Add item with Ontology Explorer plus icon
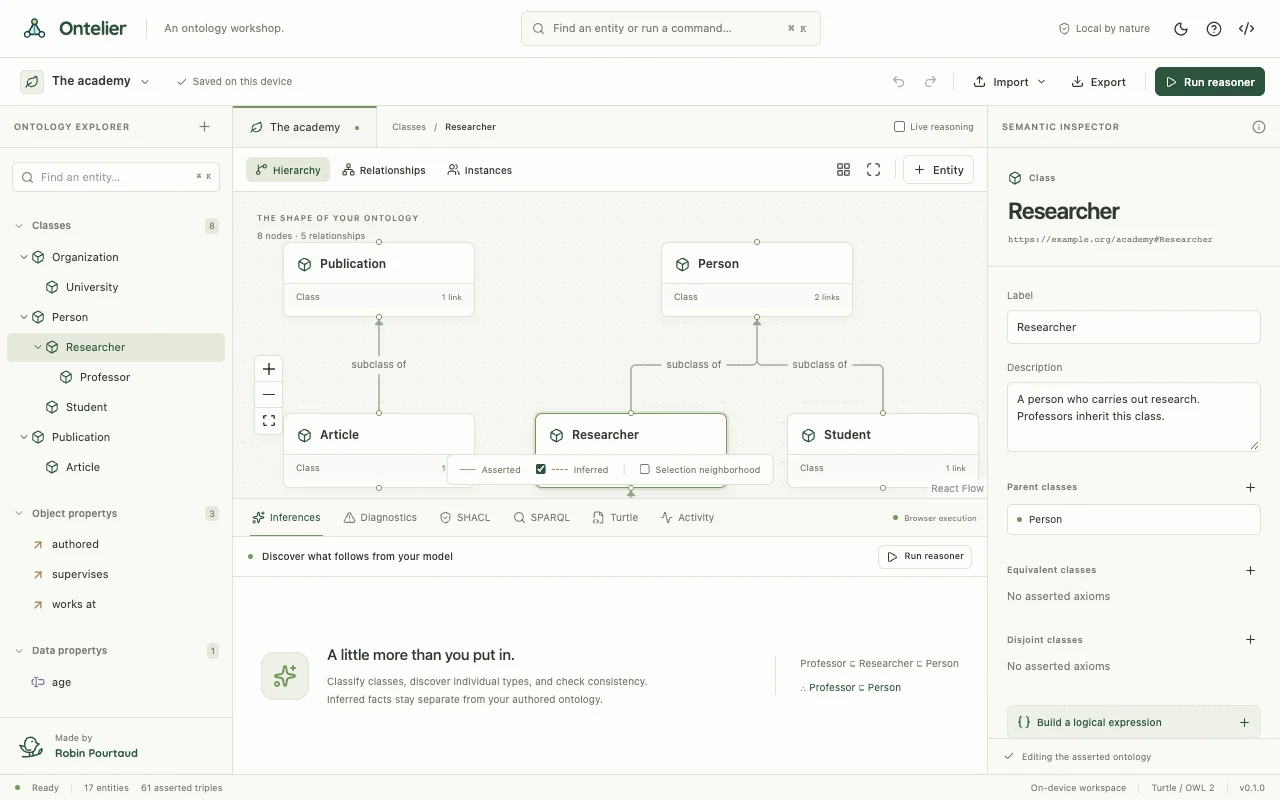This screenshot has width=1280, height=800. coord(204,127)
